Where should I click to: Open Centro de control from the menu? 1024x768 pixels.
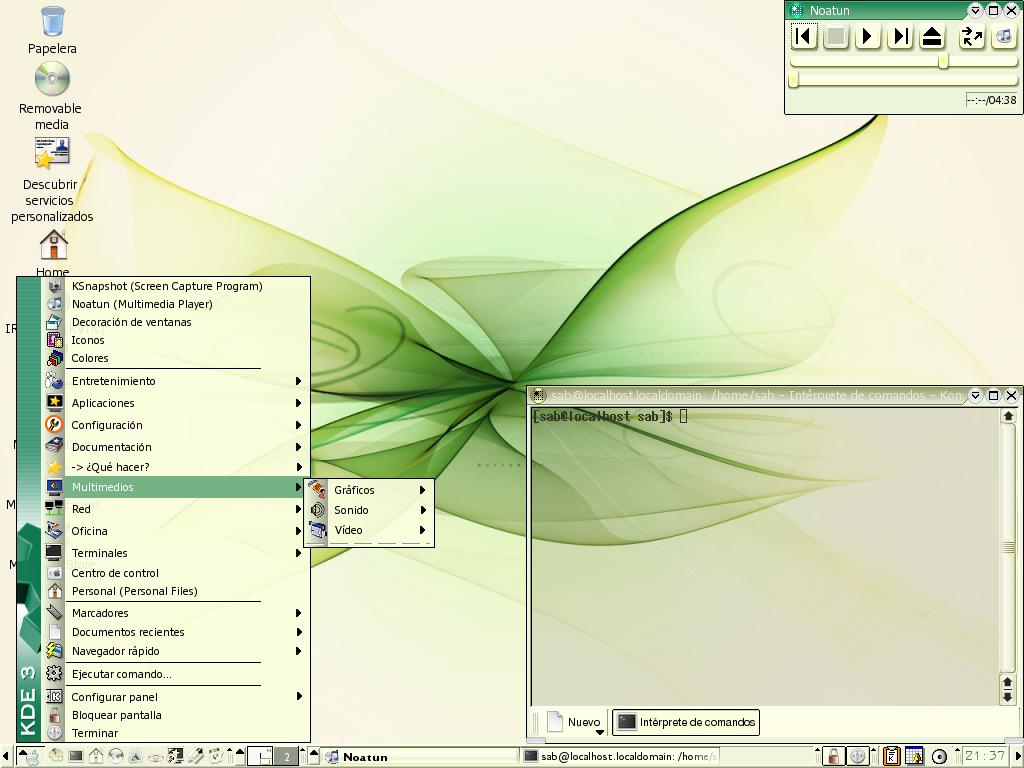(176, 573)
